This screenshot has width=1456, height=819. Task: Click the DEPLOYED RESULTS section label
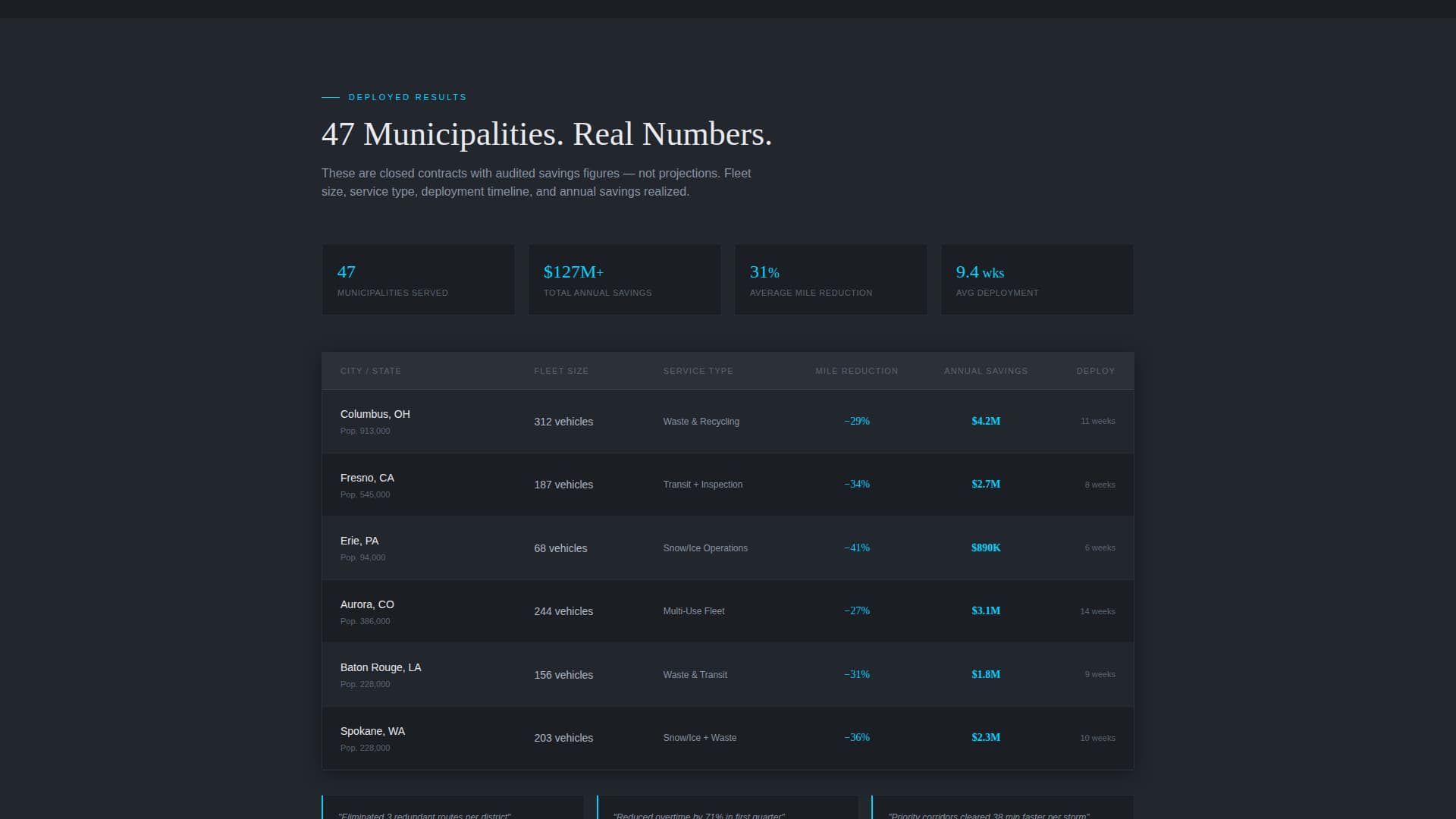tap(407, 97)
